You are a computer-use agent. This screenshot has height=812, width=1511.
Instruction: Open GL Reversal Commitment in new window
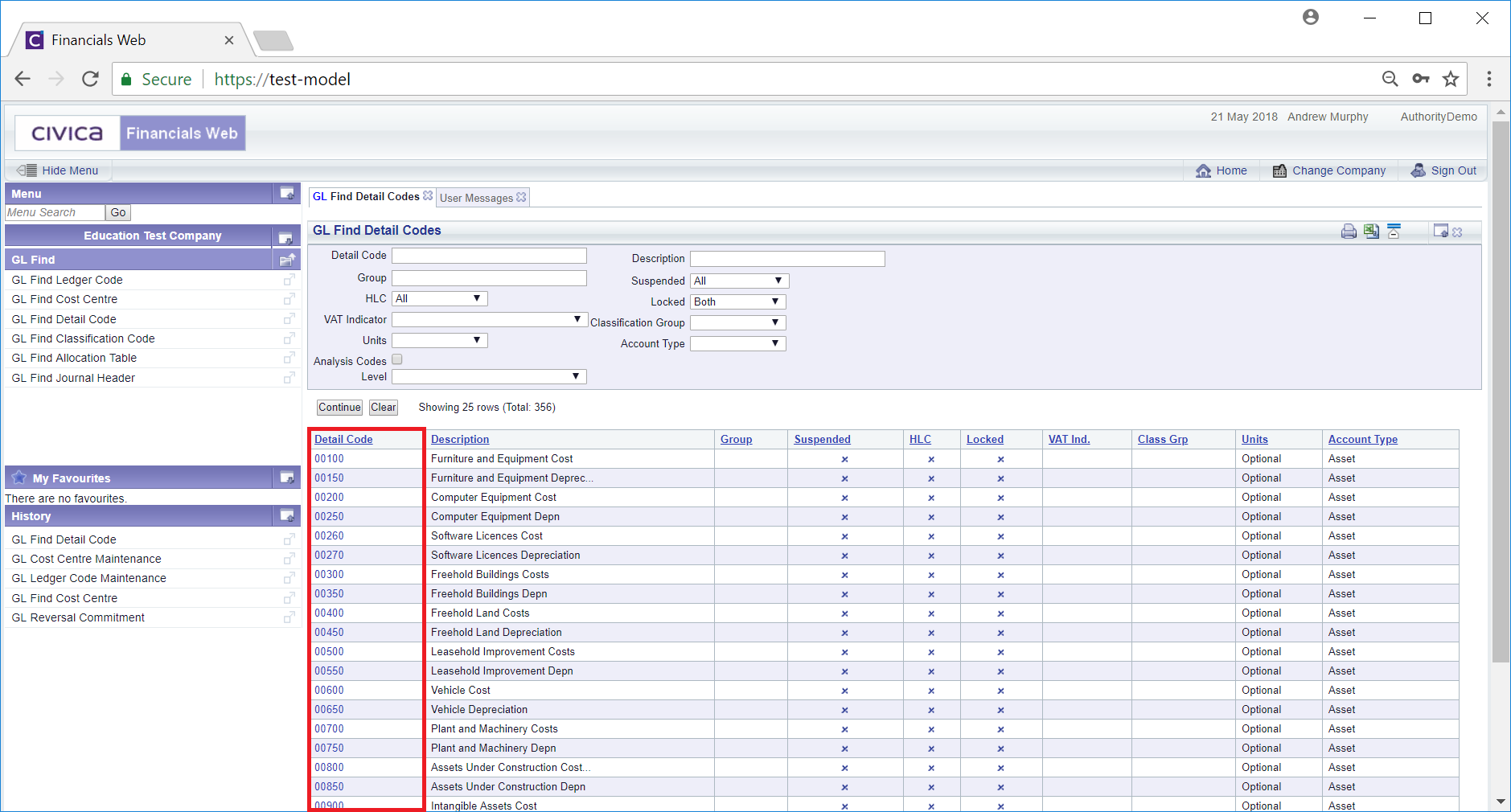pos(289,617)
